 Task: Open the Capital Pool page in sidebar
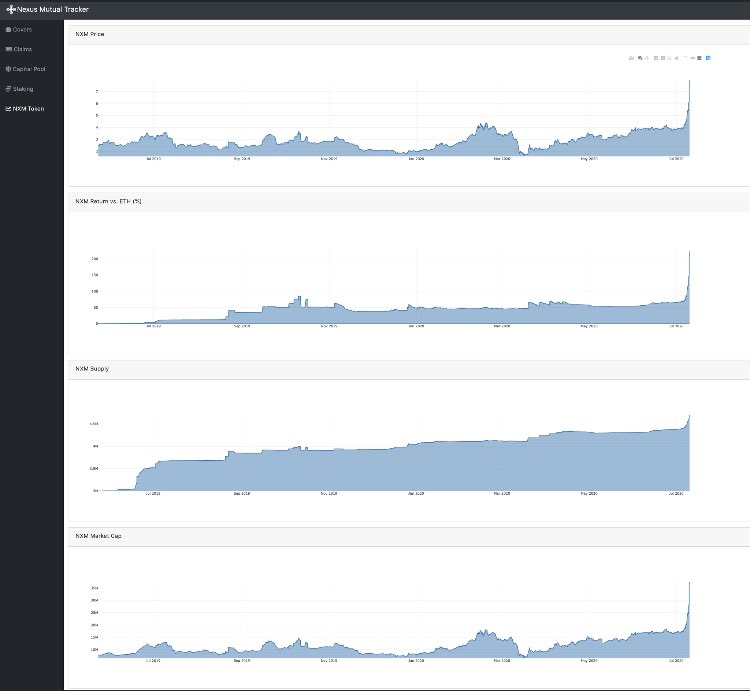click(25, 69)
